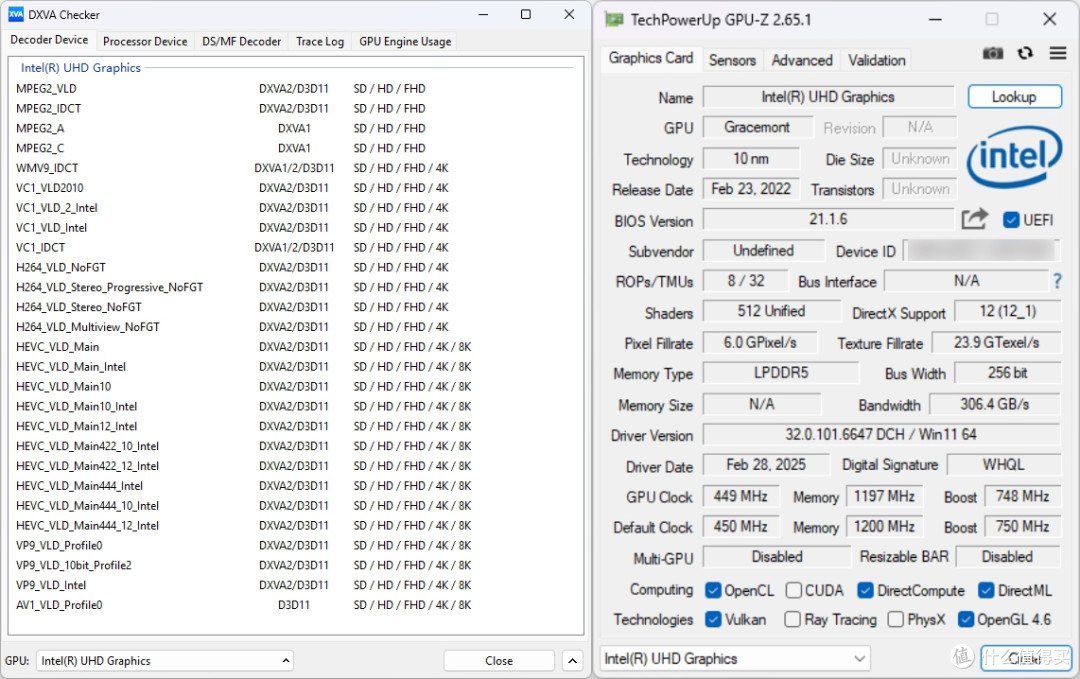Click the BIOS Version field 21.1.6

[x=828, y=219]
